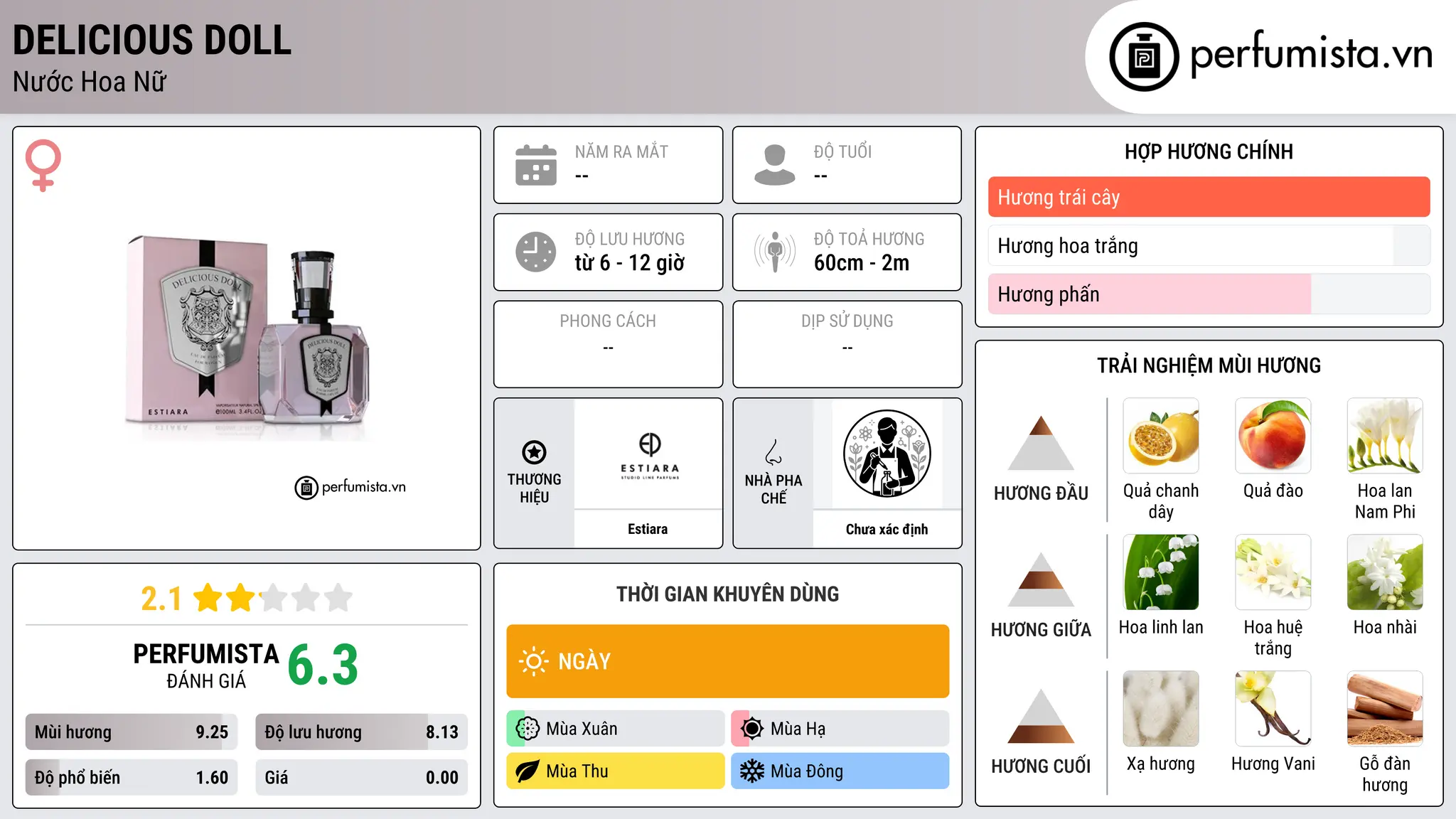Click the green 6.3 Perfumista score
The height and width of the screenshot is (819, 1456).
point(323,665)
